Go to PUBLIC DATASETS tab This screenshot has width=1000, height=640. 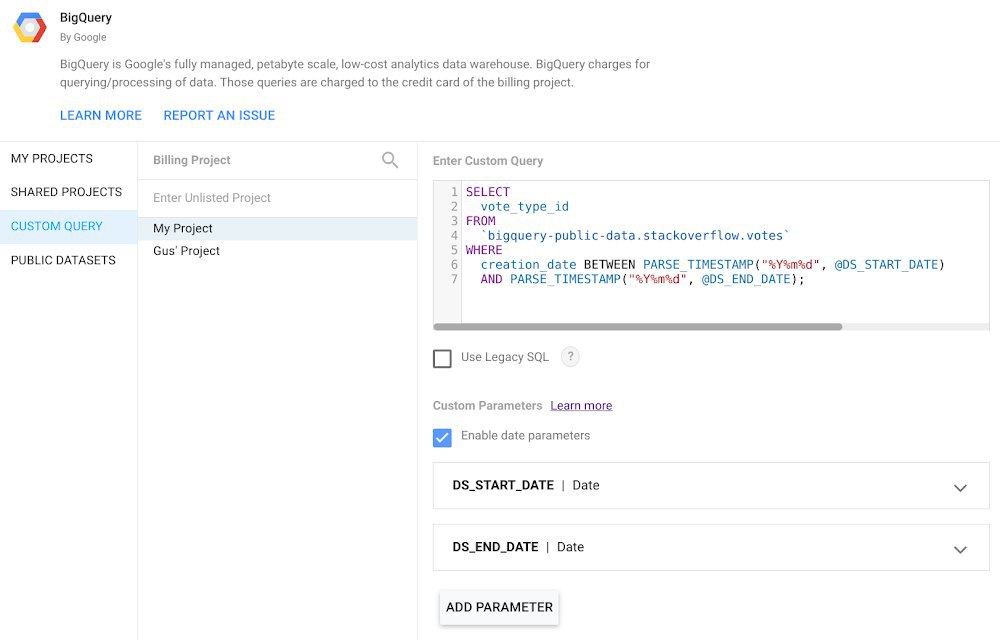click(x=63, y=260)
